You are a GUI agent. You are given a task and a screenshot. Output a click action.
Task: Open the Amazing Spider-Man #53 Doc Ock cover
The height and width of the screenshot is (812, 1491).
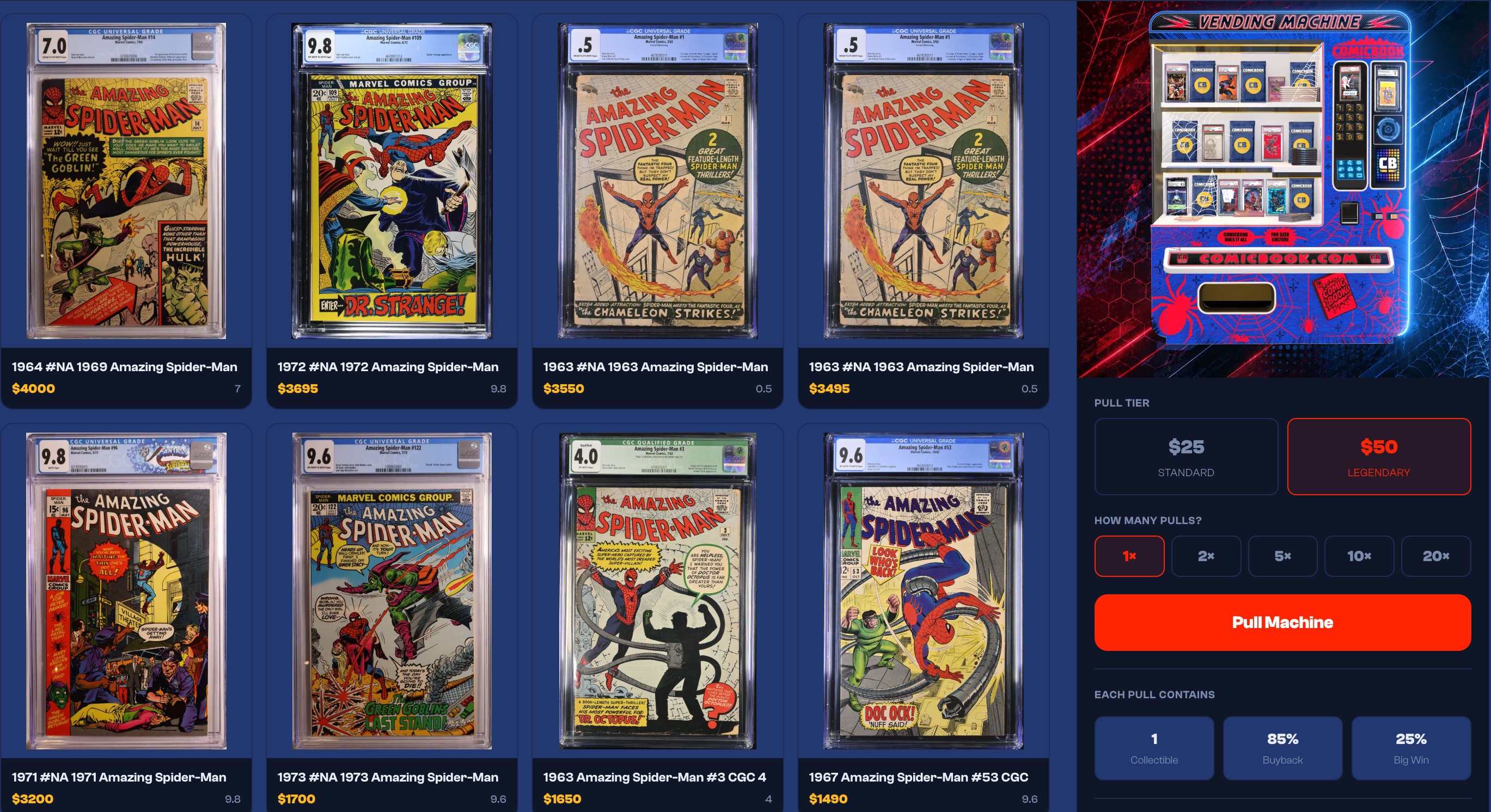[x=923, y=590]
